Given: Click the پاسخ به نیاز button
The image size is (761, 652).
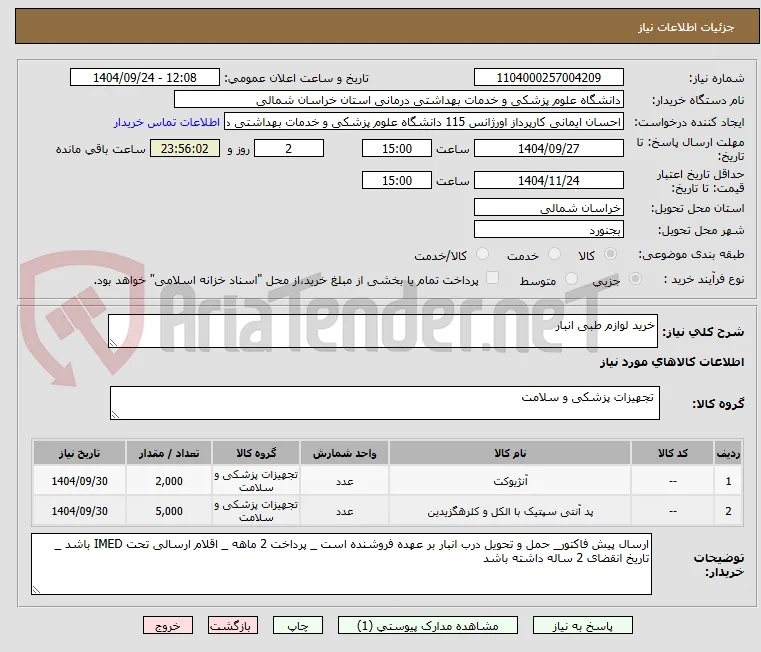Looking at the screenshot, I should (x=582, y=625).
